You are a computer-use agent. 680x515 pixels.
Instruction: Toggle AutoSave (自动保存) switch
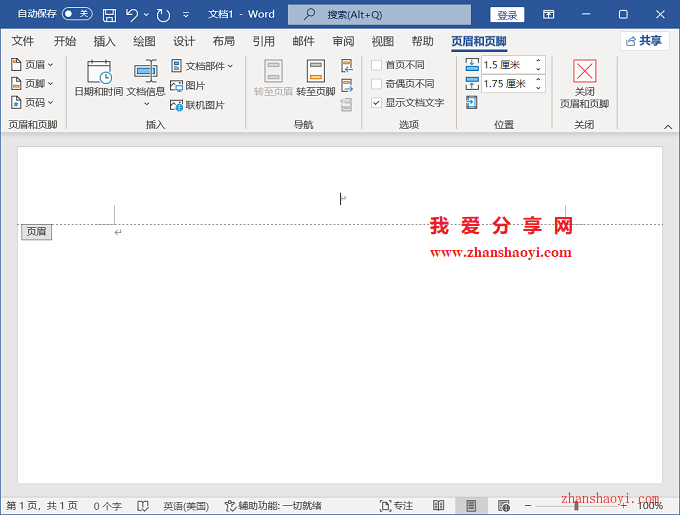(77, 14)
